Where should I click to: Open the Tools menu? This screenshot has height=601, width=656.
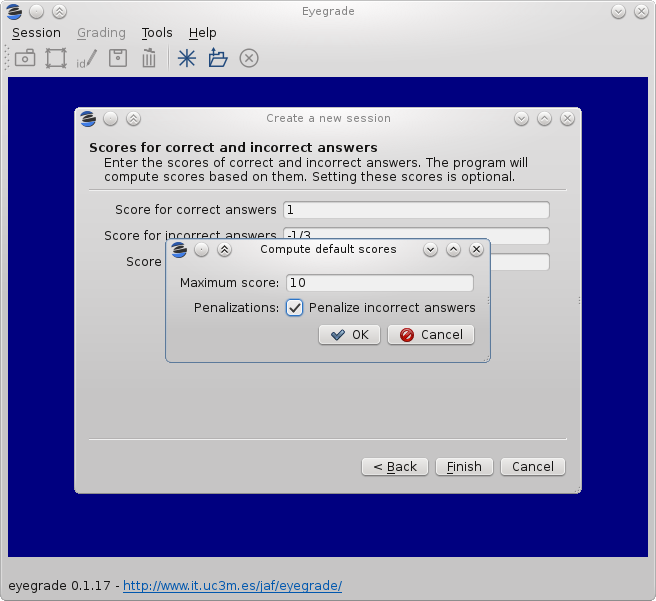pyautogui.click(x=157, y=33)
